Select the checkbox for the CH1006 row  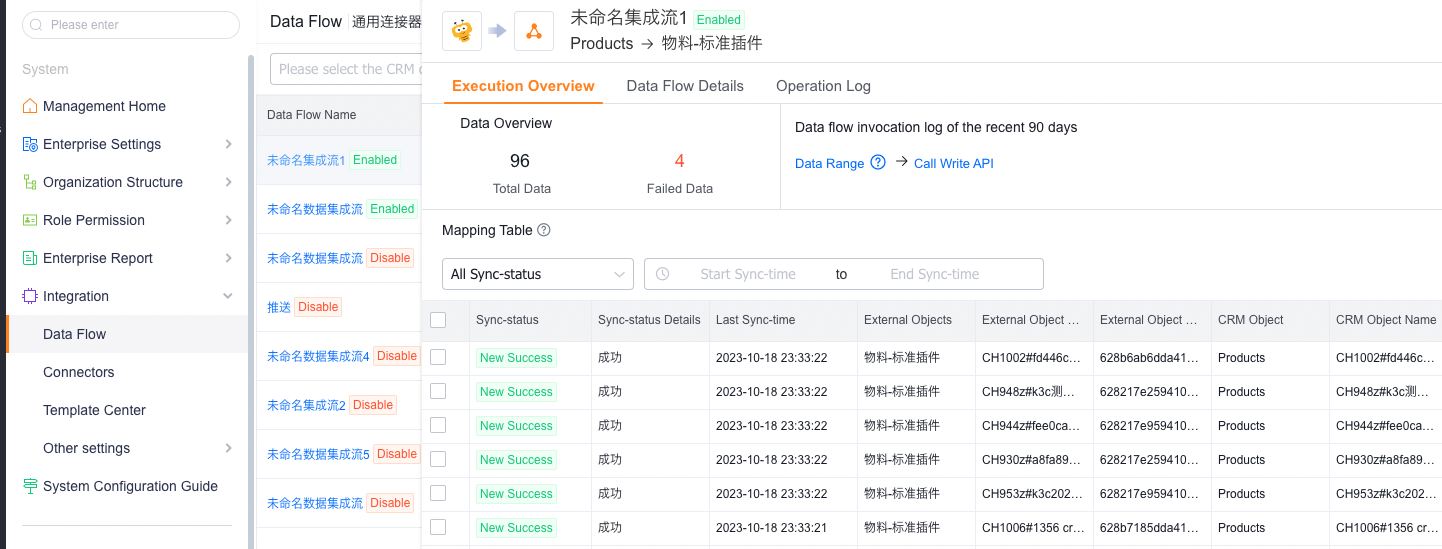(438, 527)
